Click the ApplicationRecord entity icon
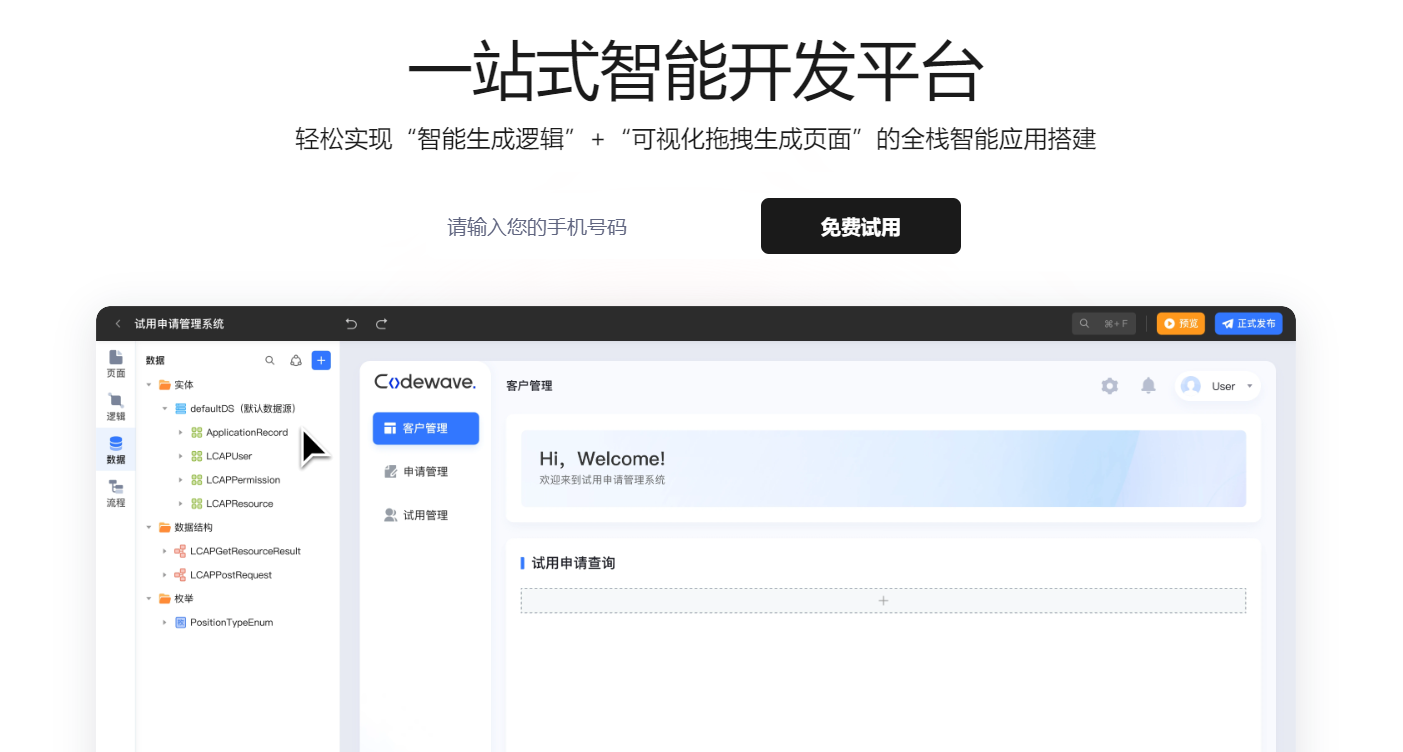The width and height of the screenshot is (1403, 752). 197,433
